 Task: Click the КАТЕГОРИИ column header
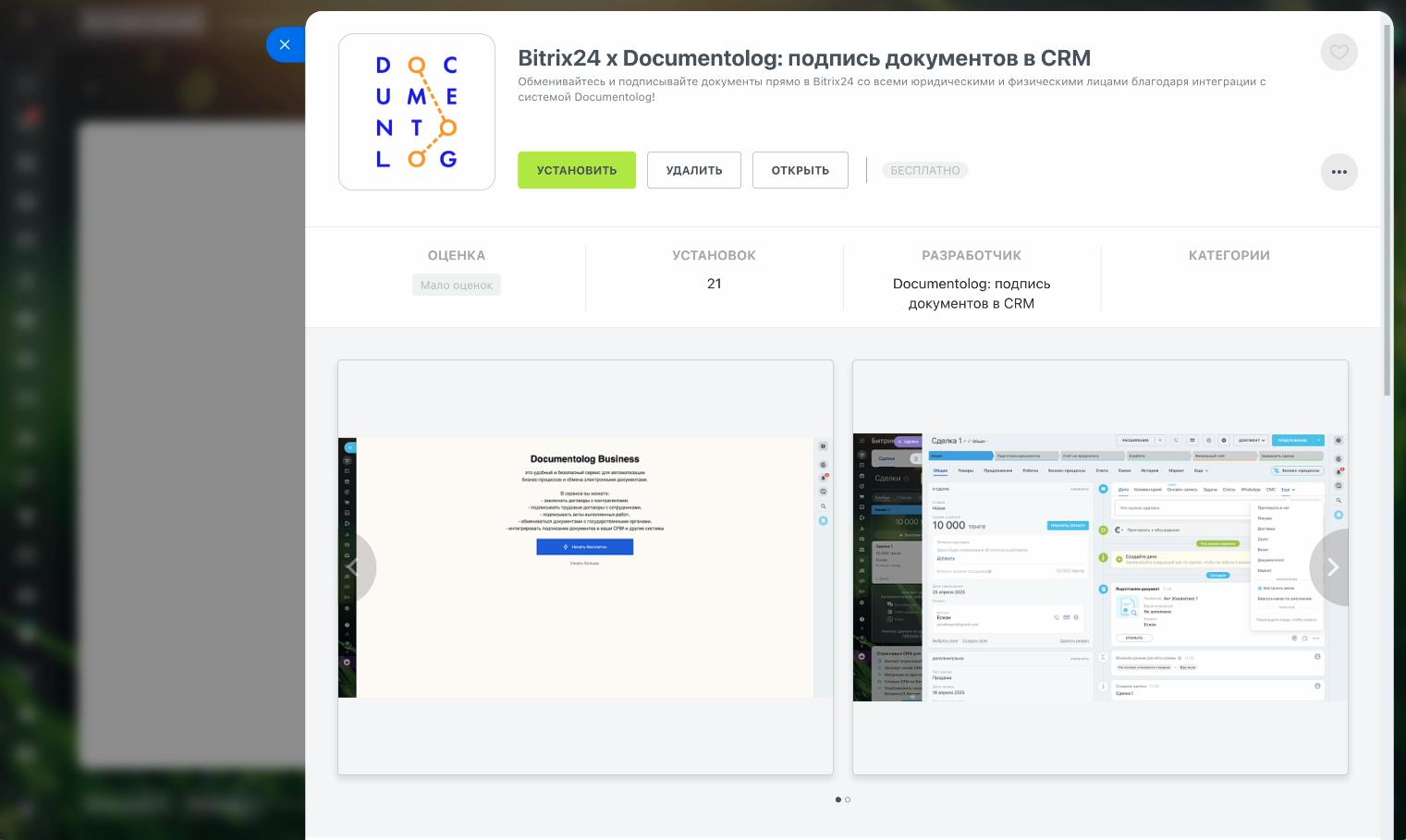point(1229,255)
